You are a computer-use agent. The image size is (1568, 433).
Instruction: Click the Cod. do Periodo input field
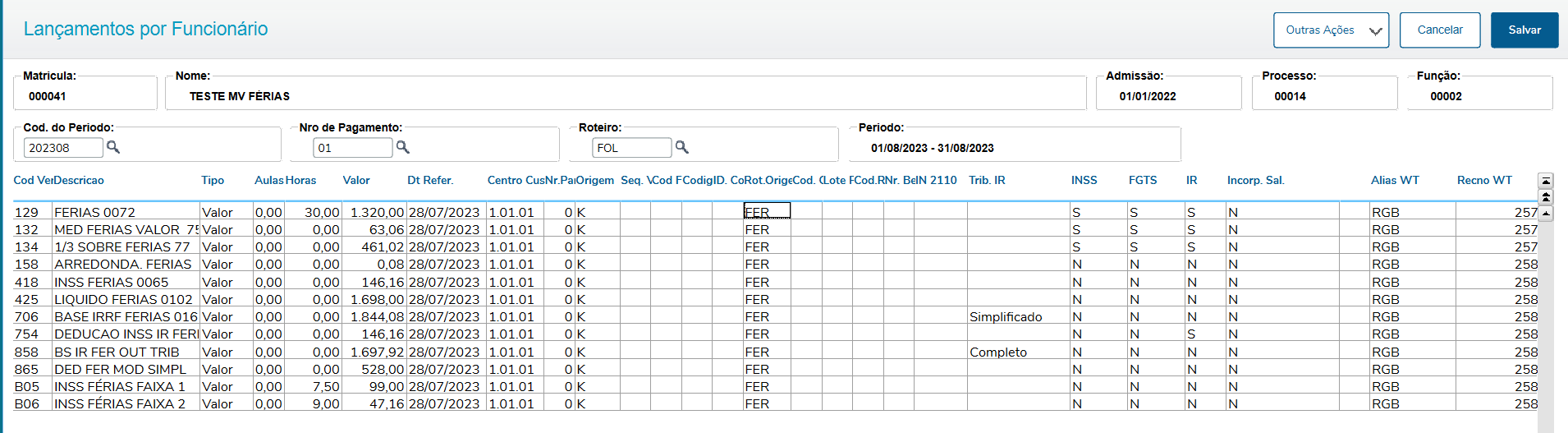pos(63,148)
